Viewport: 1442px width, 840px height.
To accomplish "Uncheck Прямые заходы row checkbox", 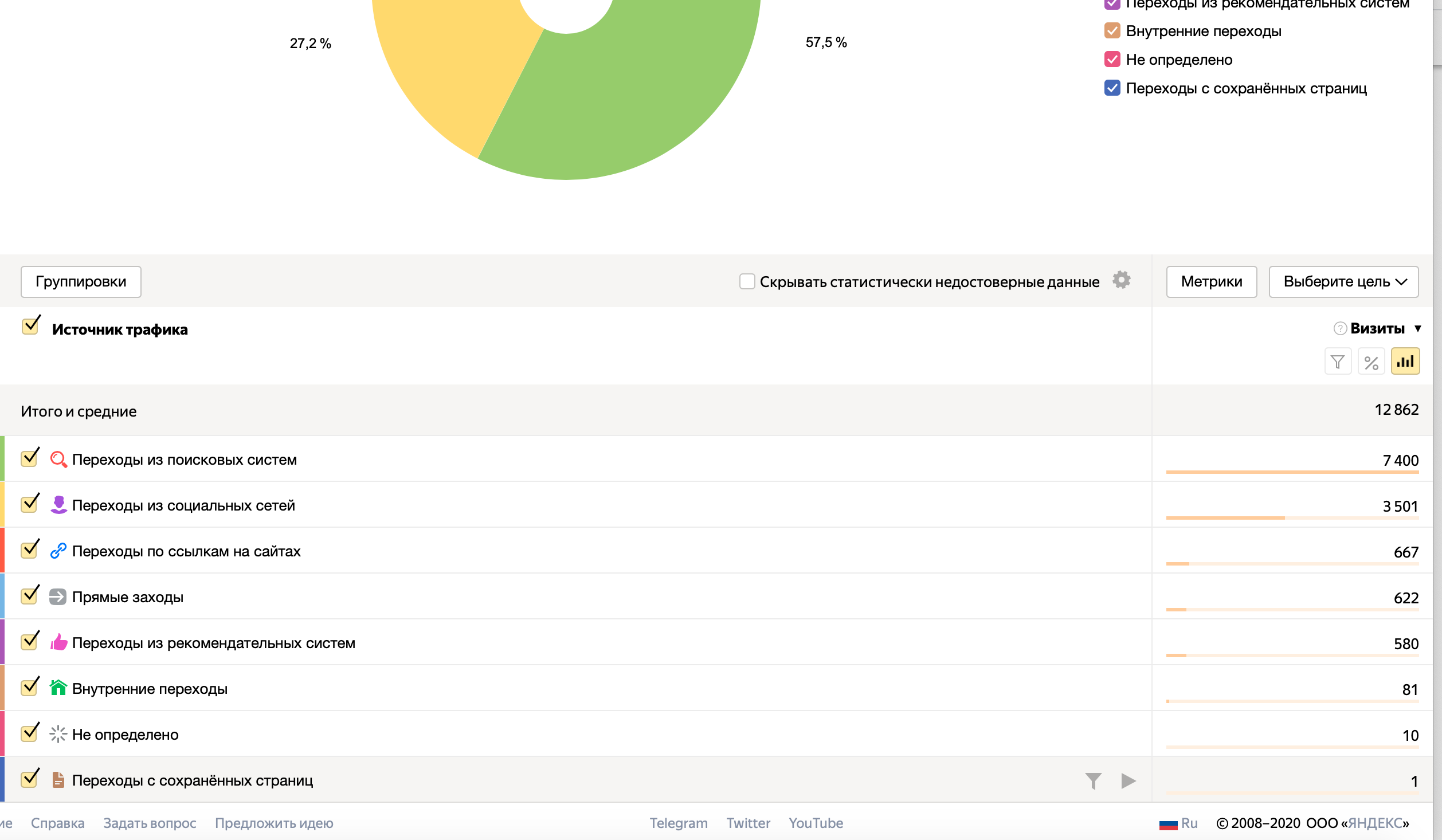I will 30,596.
